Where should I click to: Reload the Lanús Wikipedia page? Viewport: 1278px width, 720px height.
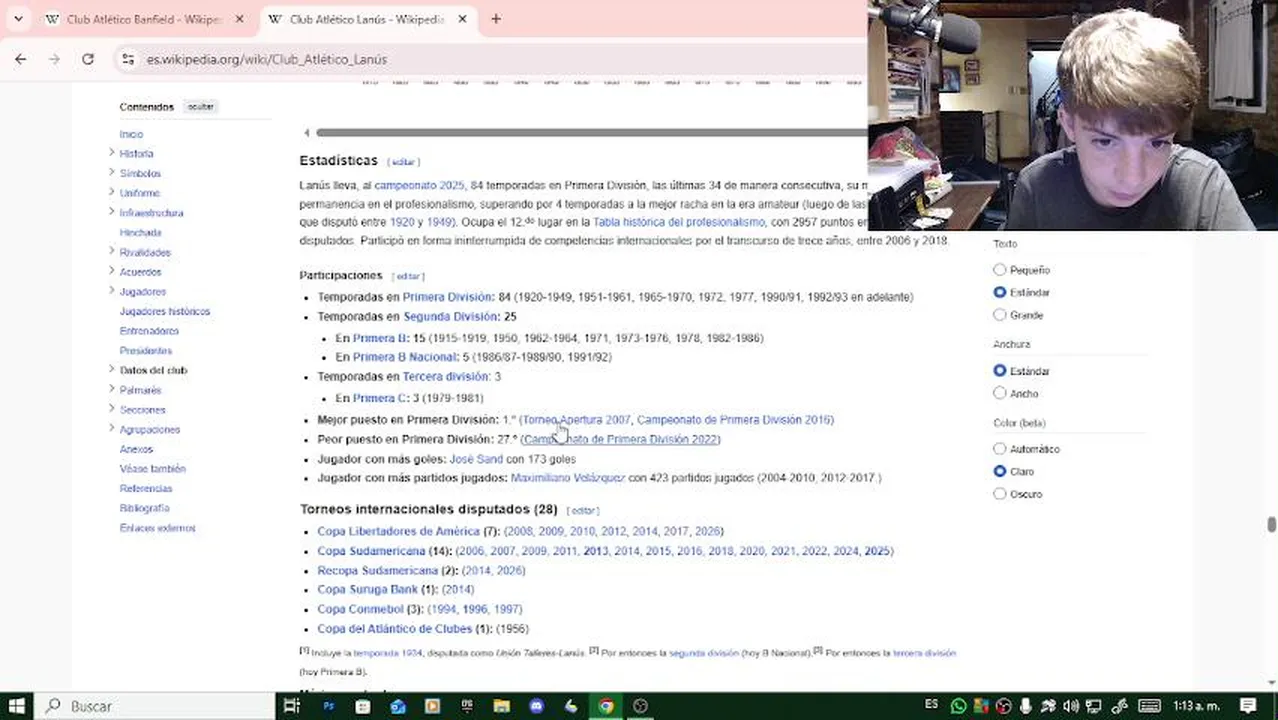[88, 59]
